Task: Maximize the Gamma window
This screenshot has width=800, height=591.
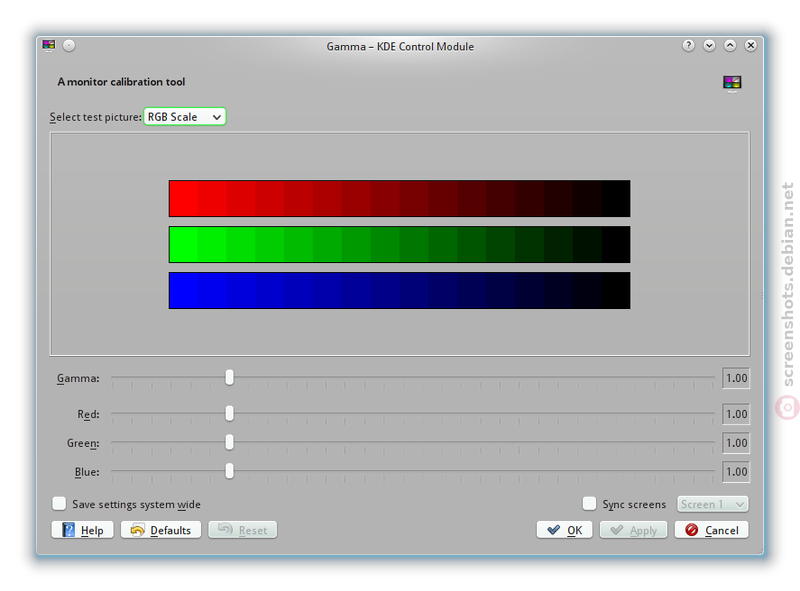Action: 730,46
